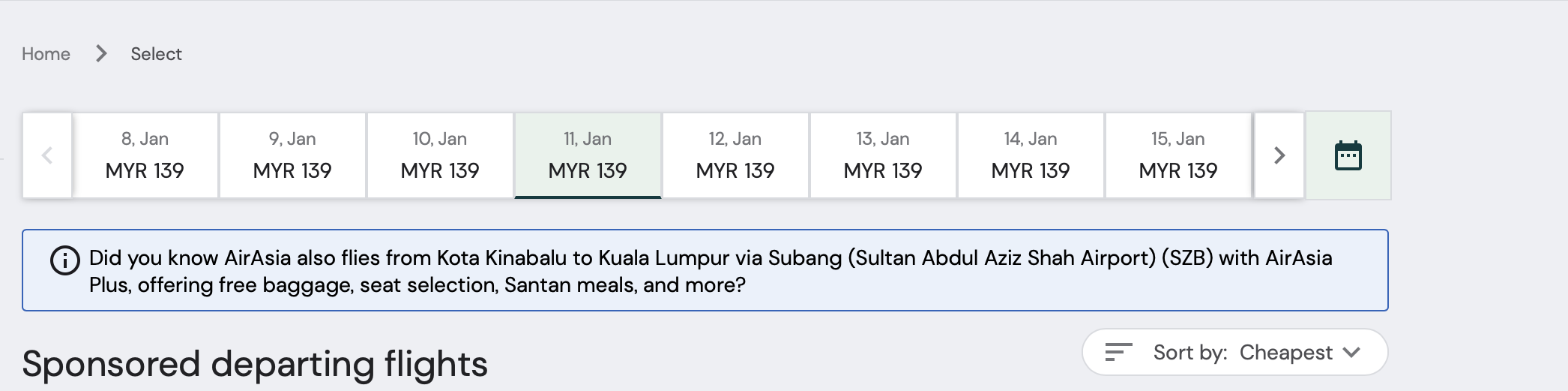Choose 10, Jan MYR 139 fare

(x=440, y=155)
